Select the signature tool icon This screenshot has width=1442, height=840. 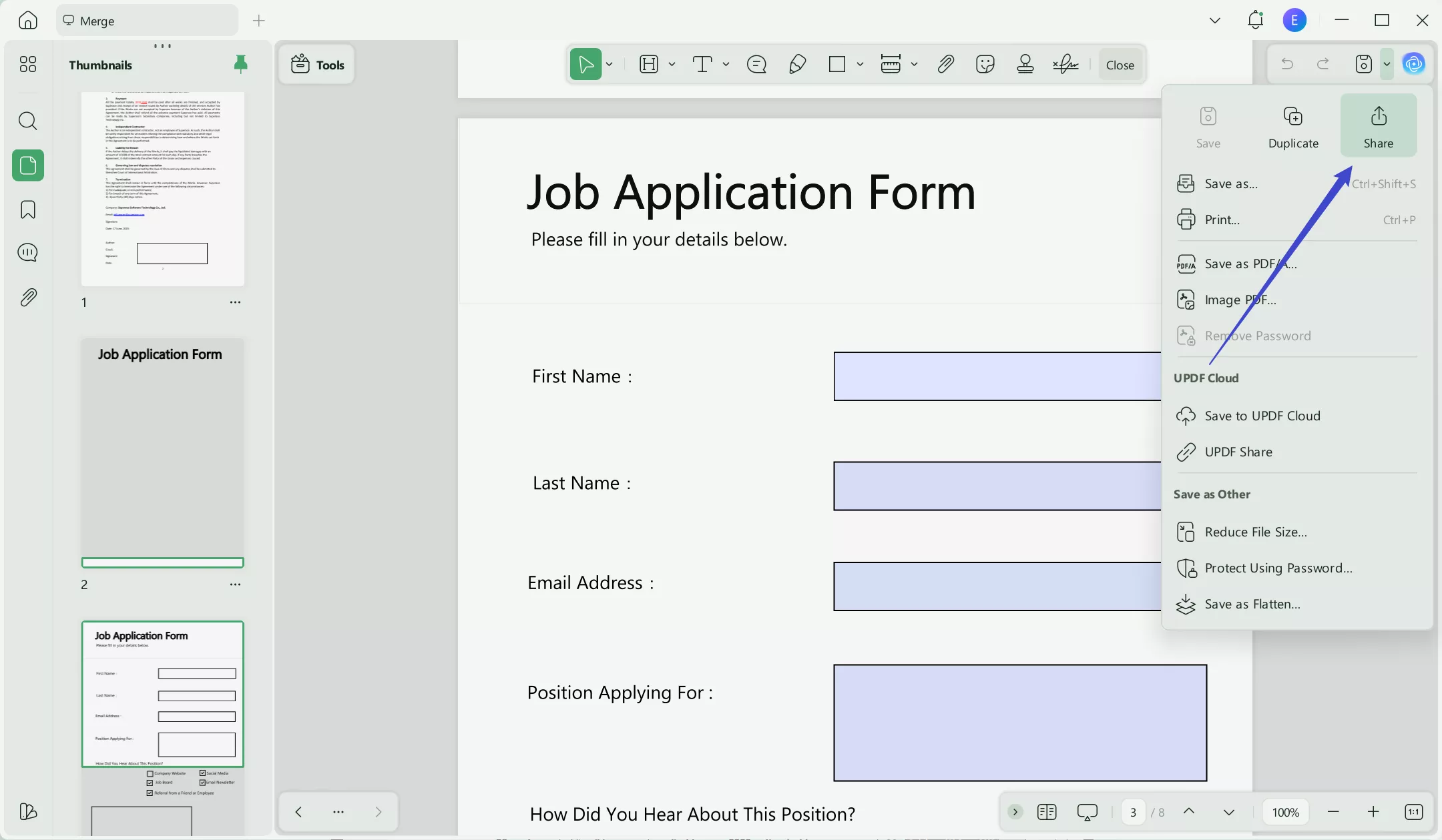click(1065, 64)
